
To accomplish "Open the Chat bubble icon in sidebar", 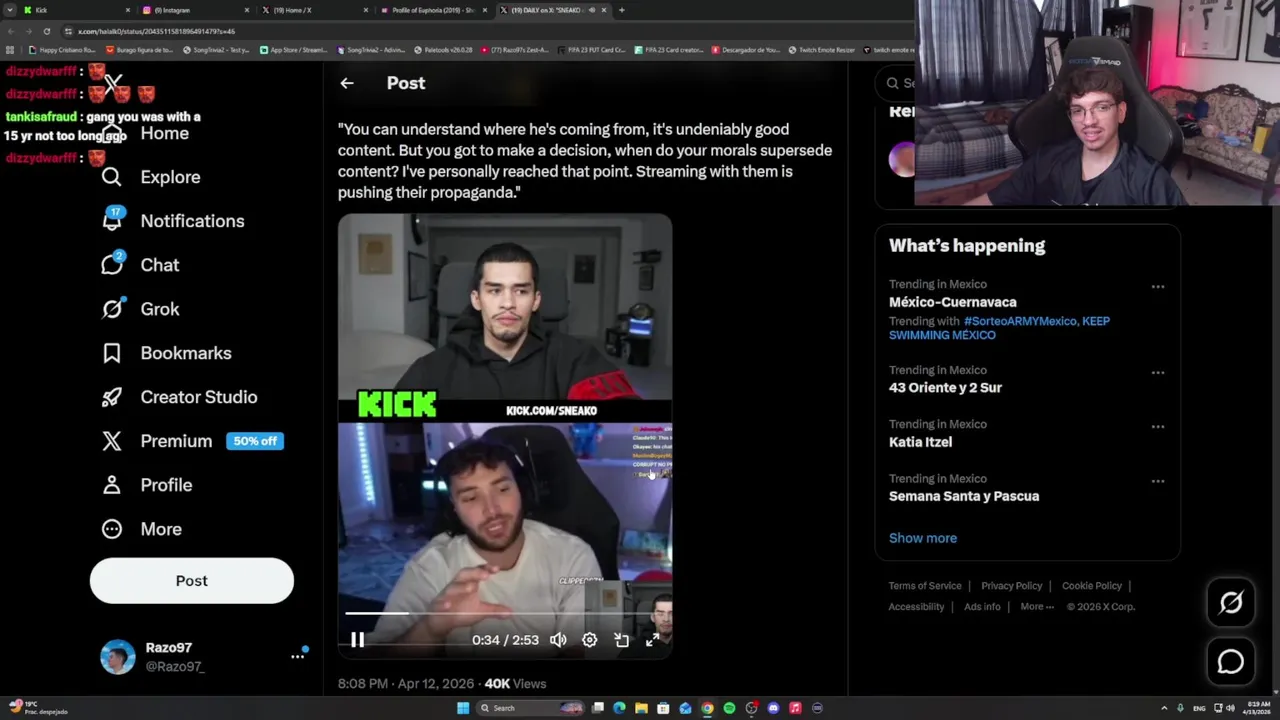I will pos(112,264).
